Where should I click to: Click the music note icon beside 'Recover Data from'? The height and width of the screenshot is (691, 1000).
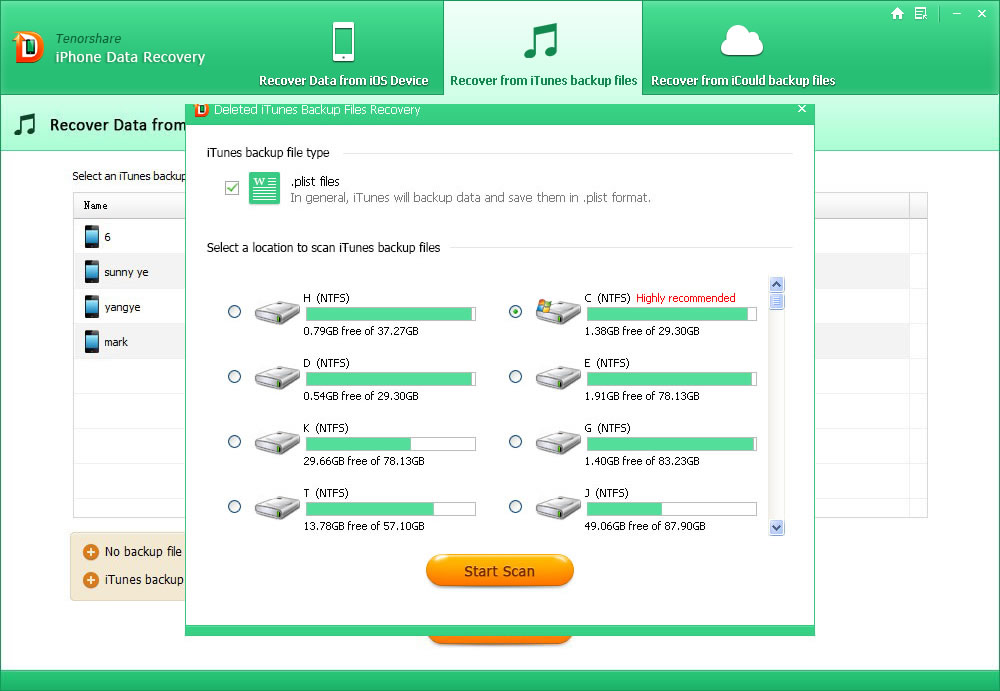click(x=25, y=124)
